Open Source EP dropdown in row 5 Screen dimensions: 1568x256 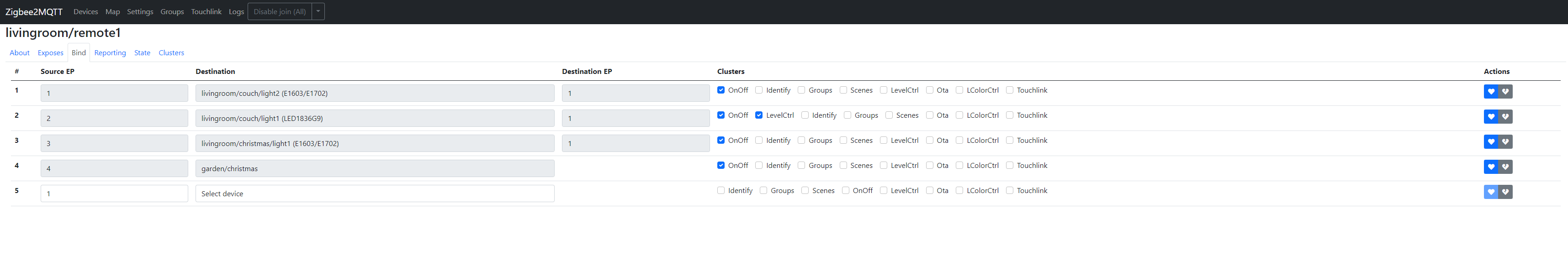click(x=114, y=193)
